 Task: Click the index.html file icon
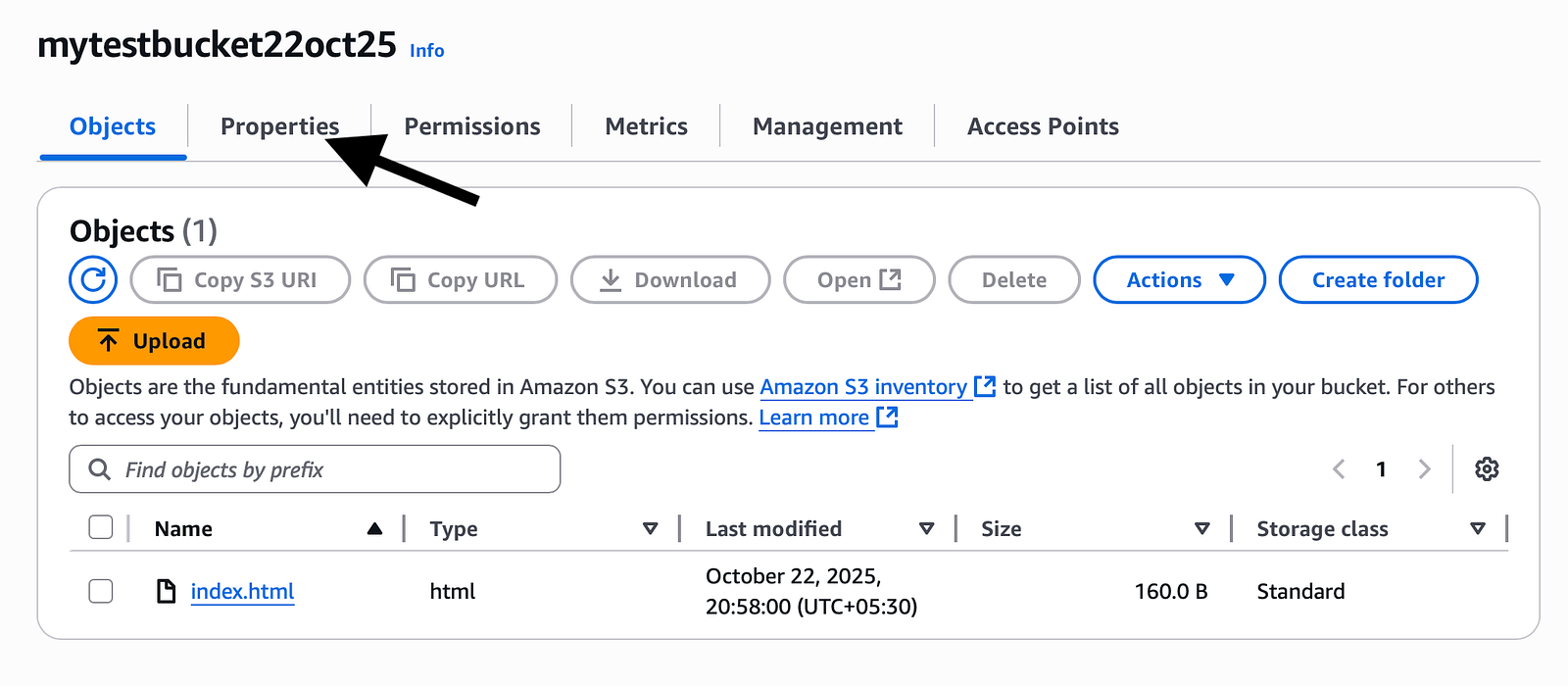pyautogui.click(x=167, y=591)
